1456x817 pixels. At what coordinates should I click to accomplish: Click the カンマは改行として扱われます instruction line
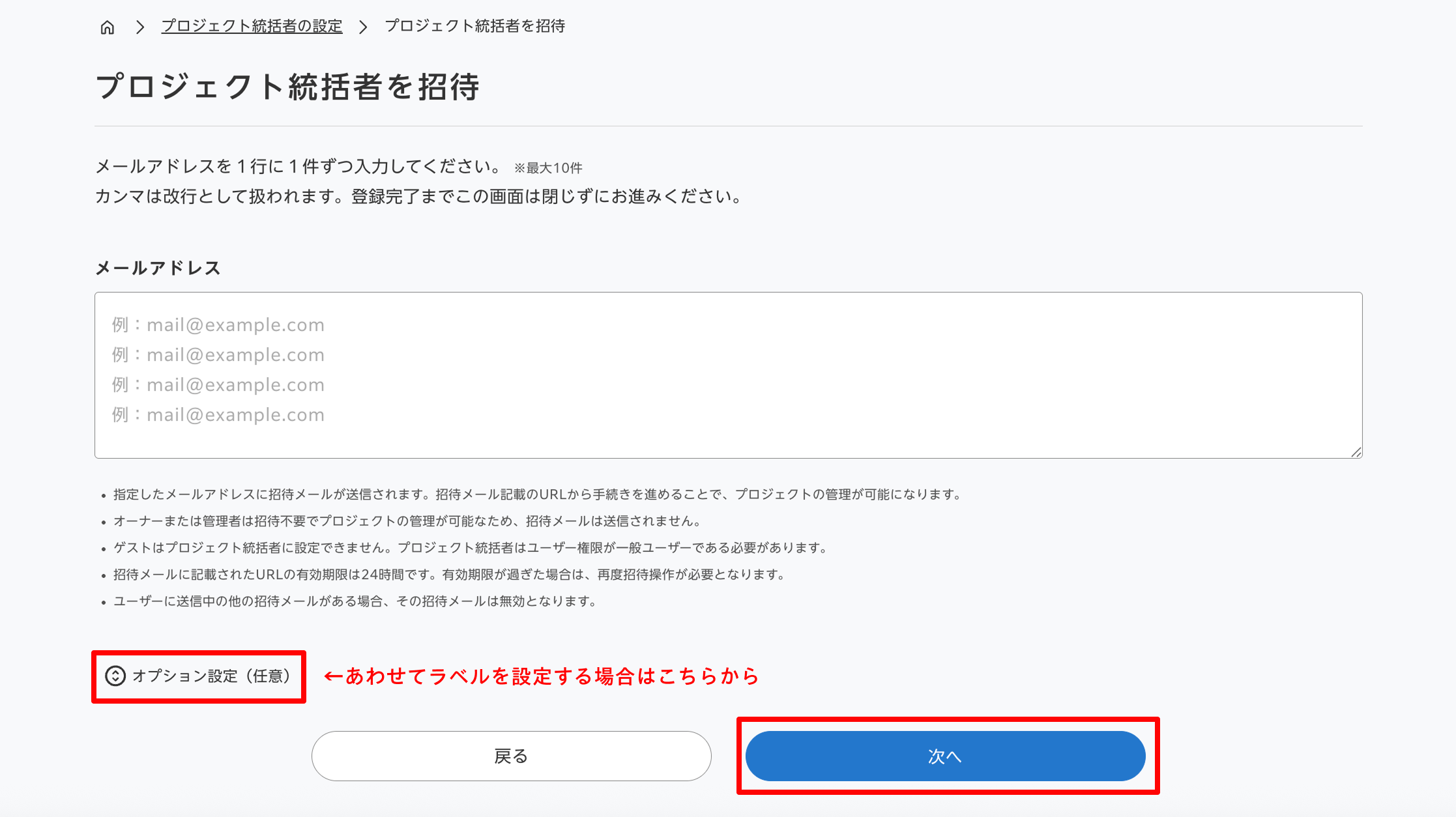418,197
